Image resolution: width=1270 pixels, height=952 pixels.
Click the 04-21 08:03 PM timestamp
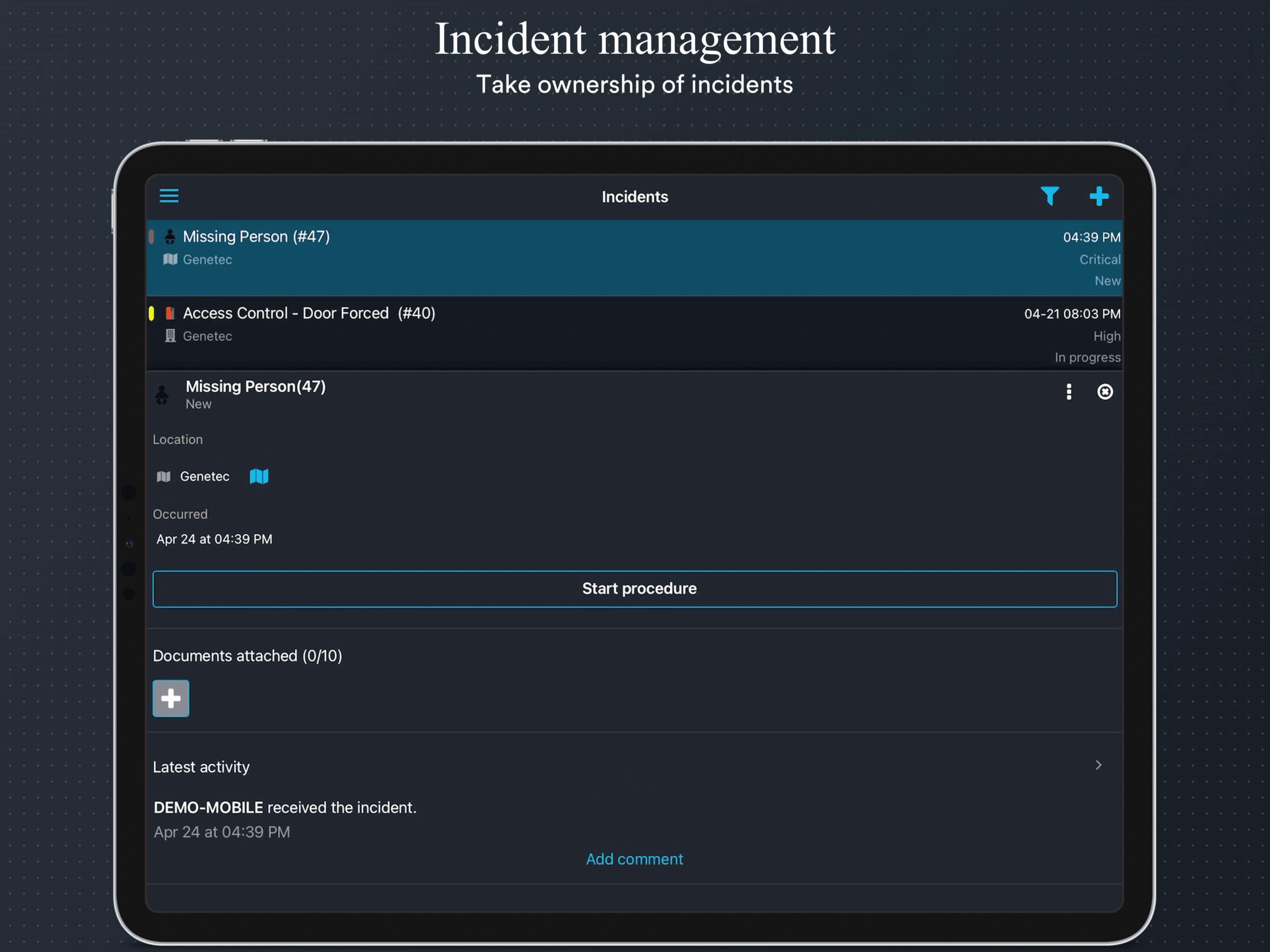coord(1072,314)
